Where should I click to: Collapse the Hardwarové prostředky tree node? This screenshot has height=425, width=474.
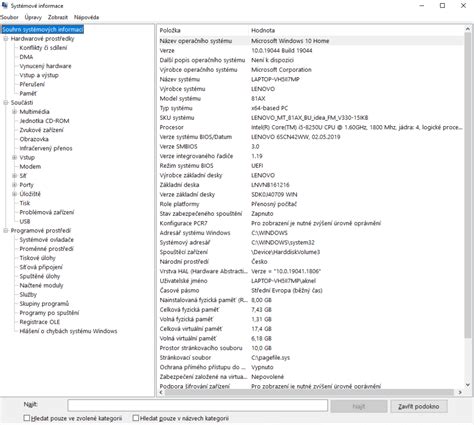tap(6, 39)
